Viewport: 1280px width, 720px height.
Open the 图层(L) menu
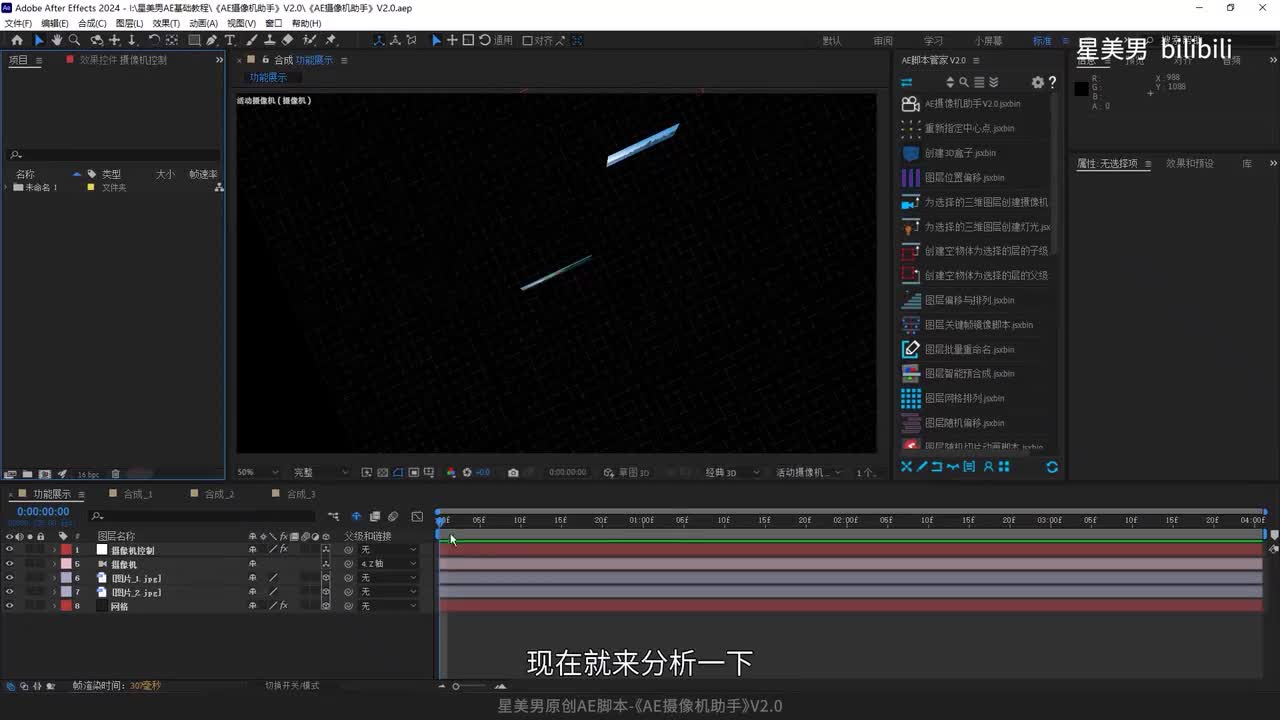(x=130, y=23)
